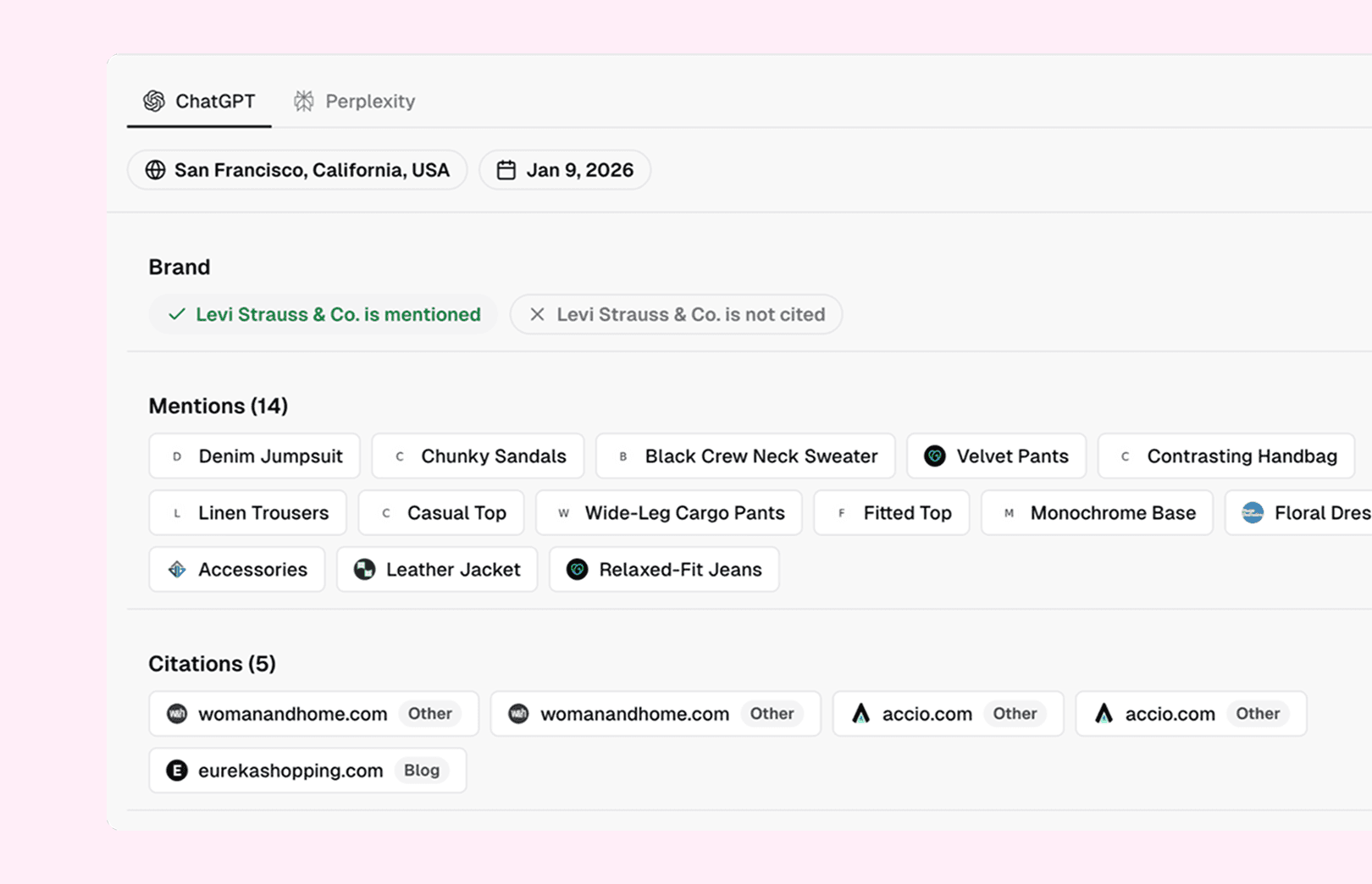Select the Linen Trousers mention

[248, 513]
